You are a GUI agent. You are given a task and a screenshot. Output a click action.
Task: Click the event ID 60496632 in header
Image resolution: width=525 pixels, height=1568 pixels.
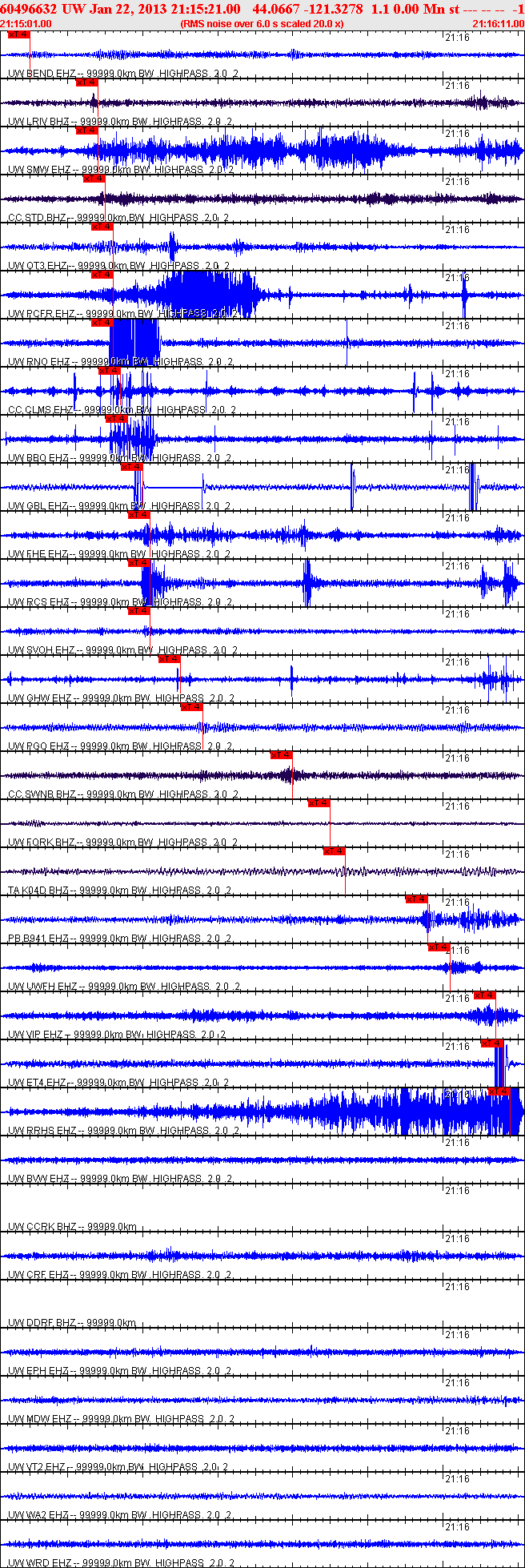30,9
